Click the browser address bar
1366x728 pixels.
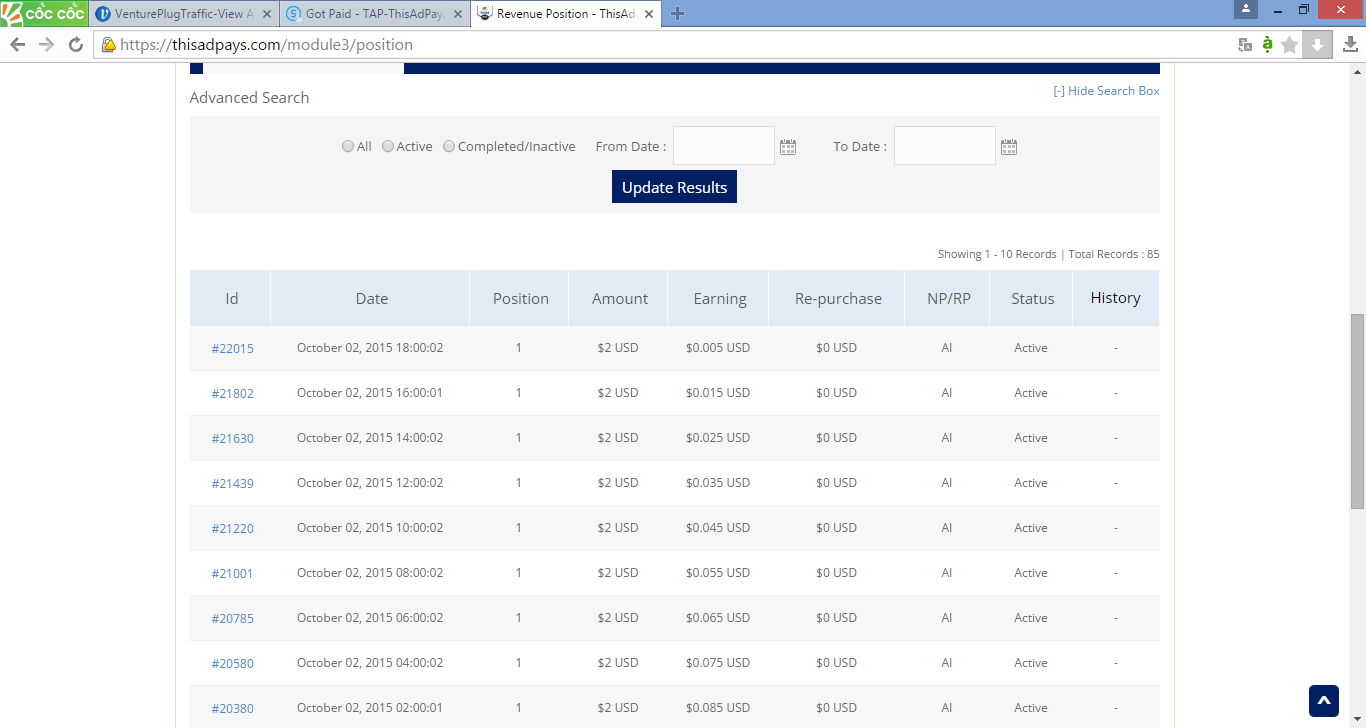click(x=664, y=45)
